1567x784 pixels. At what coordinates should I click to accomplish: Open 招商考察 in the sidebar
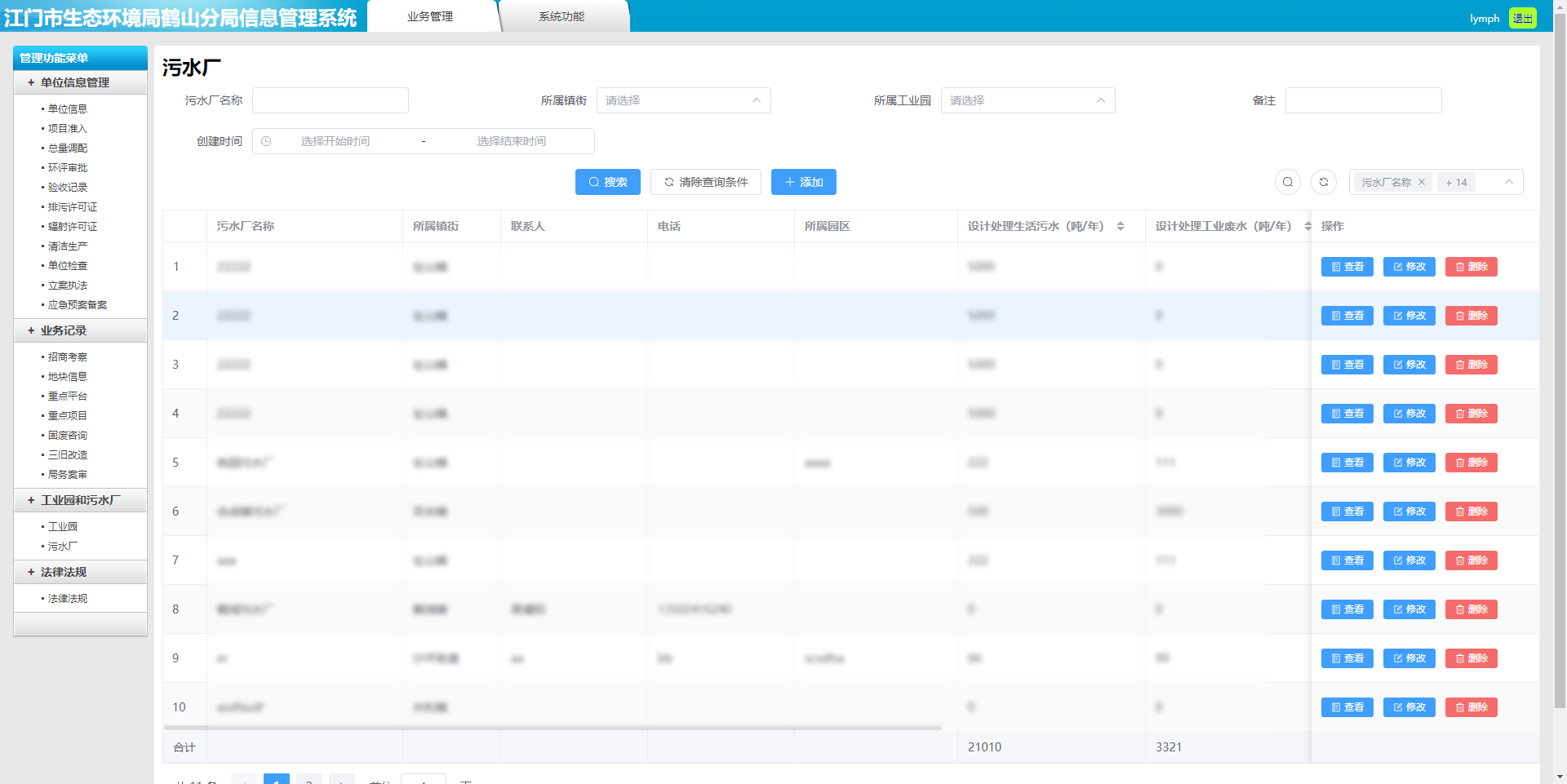[x=67, y=357]
